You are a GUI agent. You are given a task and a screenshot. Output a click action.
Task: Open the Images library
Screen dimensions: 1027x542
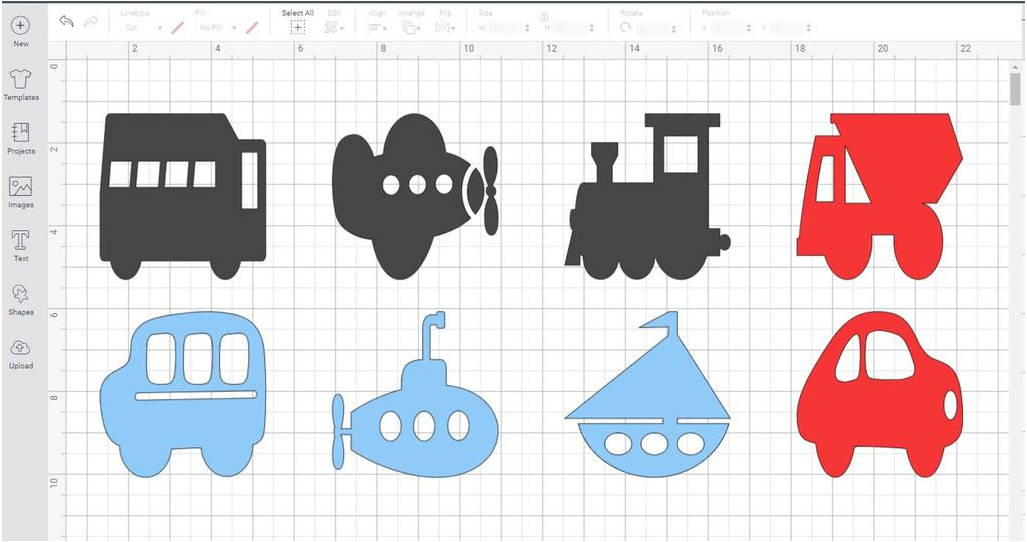point(20,192)
